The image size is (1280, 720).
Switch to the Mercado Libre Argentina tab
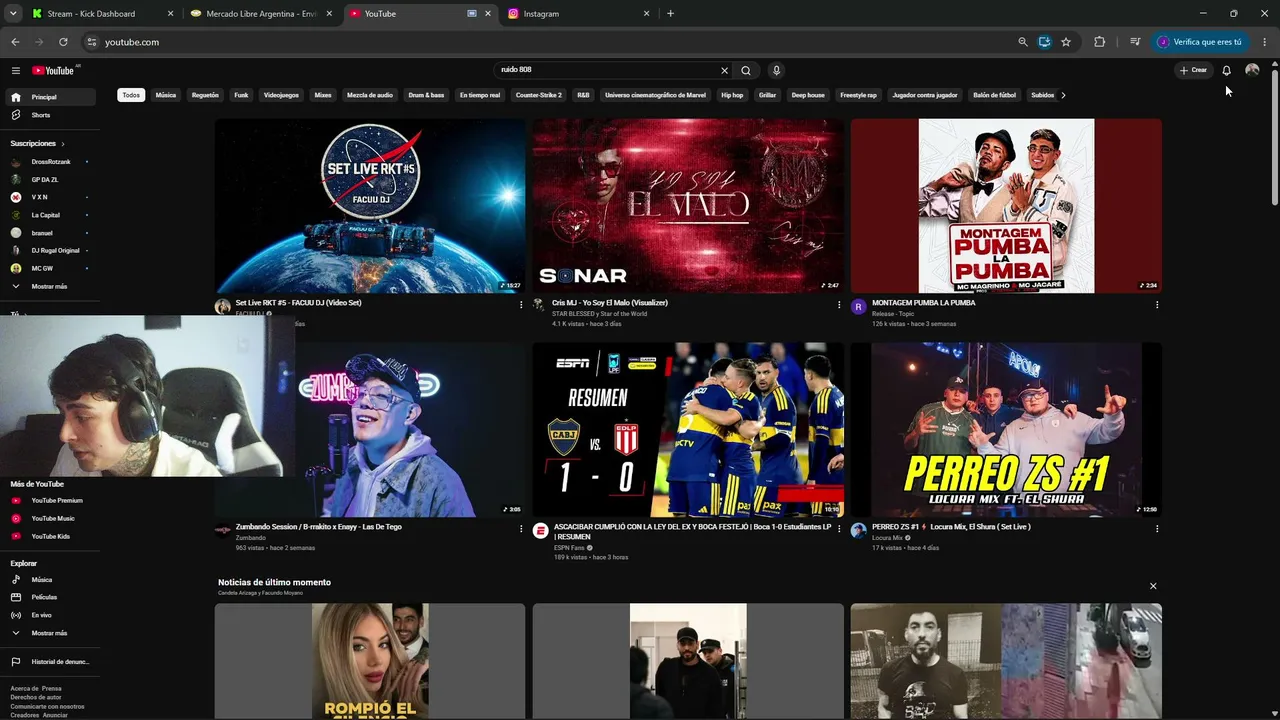pos(262,14)
